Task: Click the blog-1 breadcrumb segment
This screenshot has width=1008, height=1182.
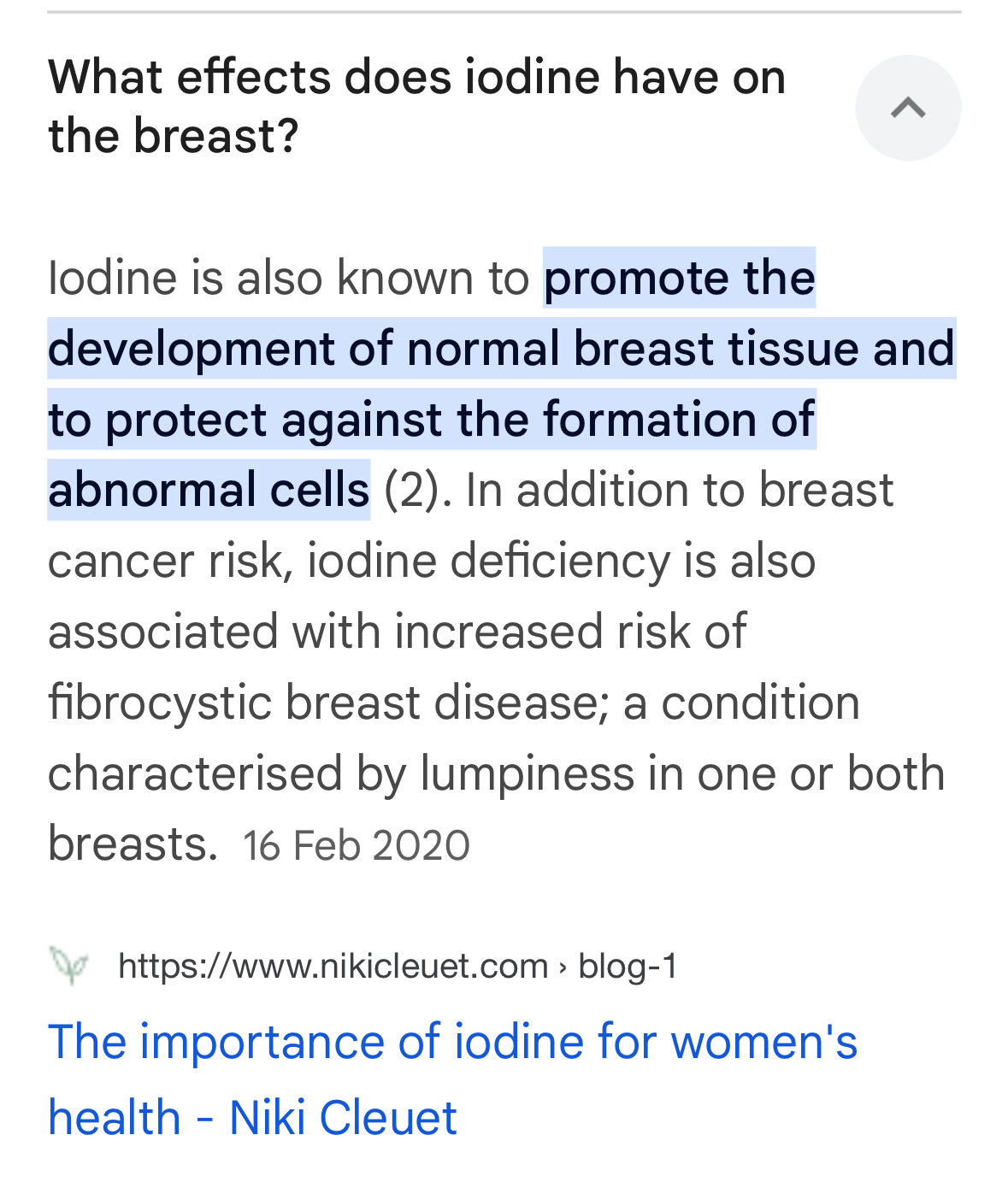Action: [628, 966]
